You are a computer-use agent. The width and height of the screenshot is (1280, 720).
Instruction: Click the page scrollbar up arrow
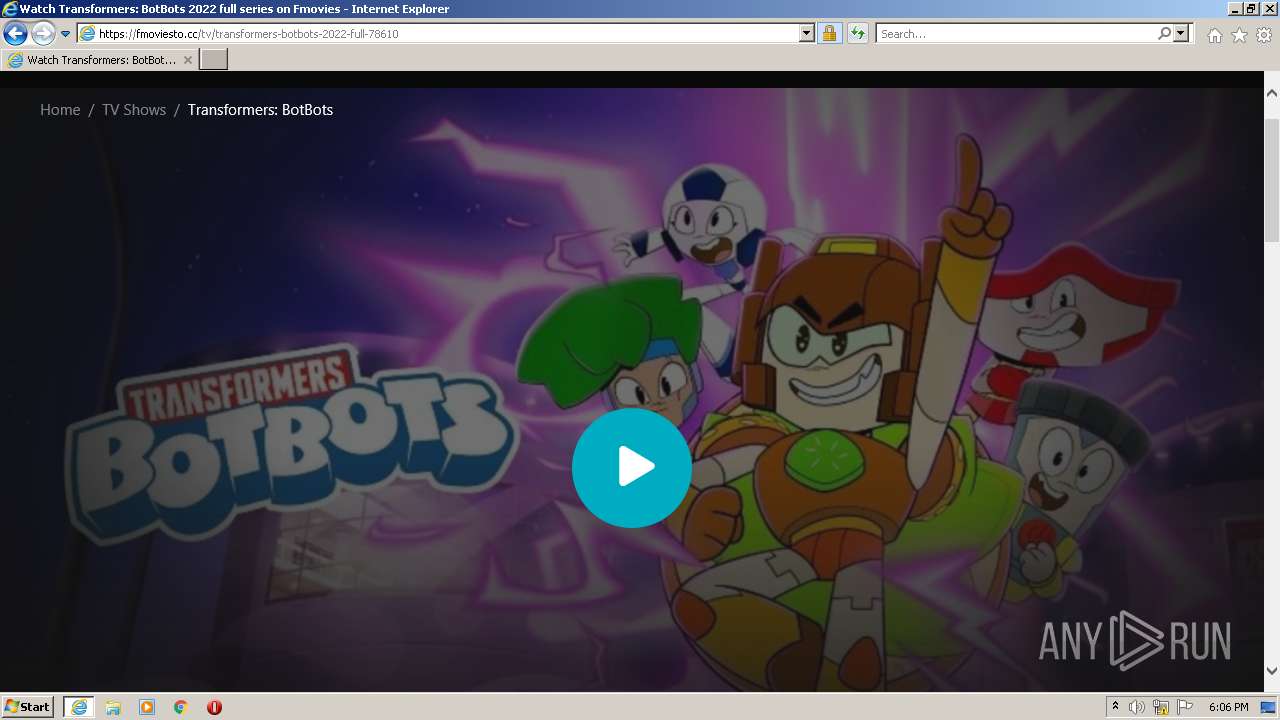coord(1272,93)
